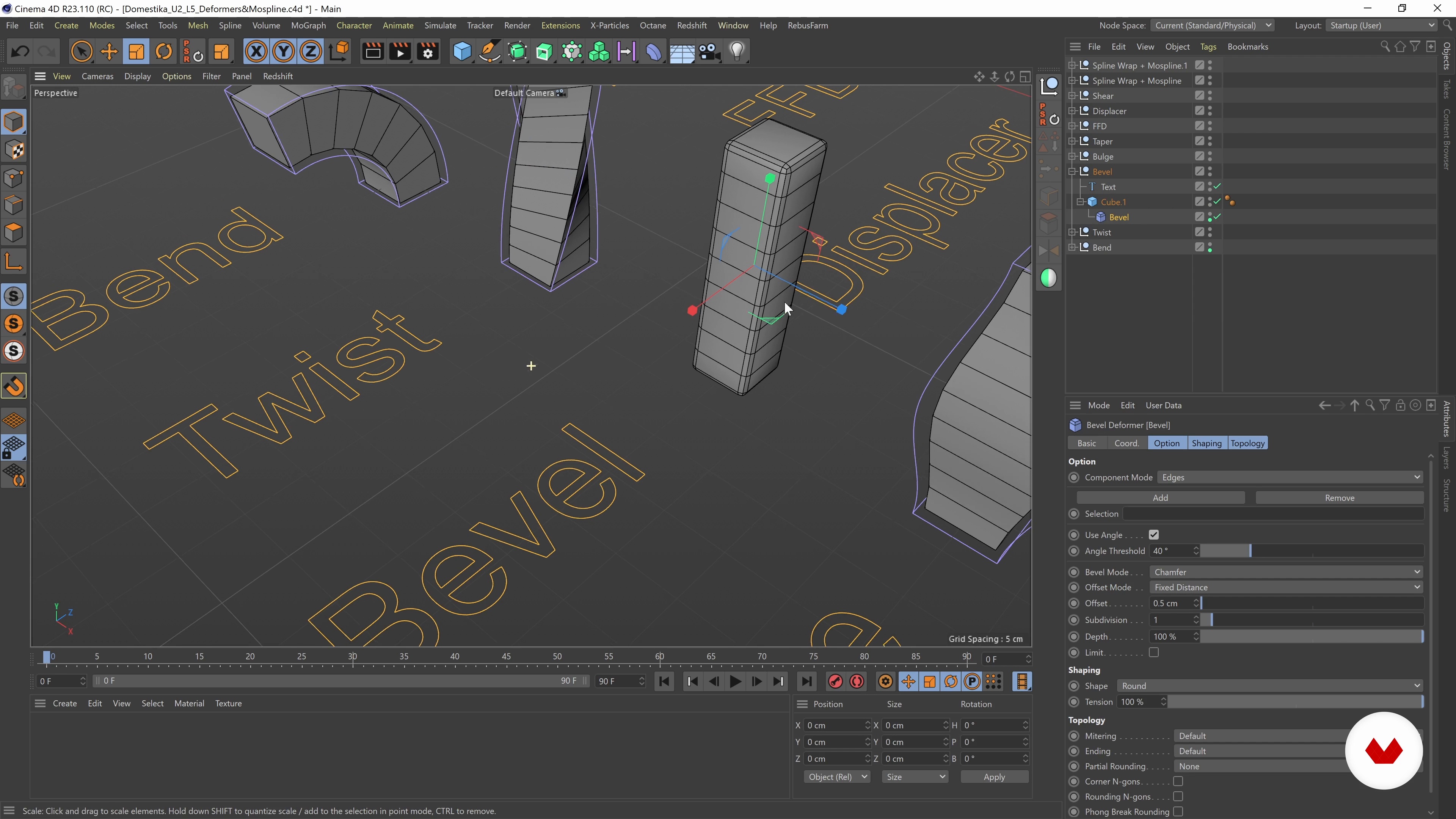Toggle Enable Snap magnet icon
This screenshot has width=1456, height=819.
click(14, 386)
